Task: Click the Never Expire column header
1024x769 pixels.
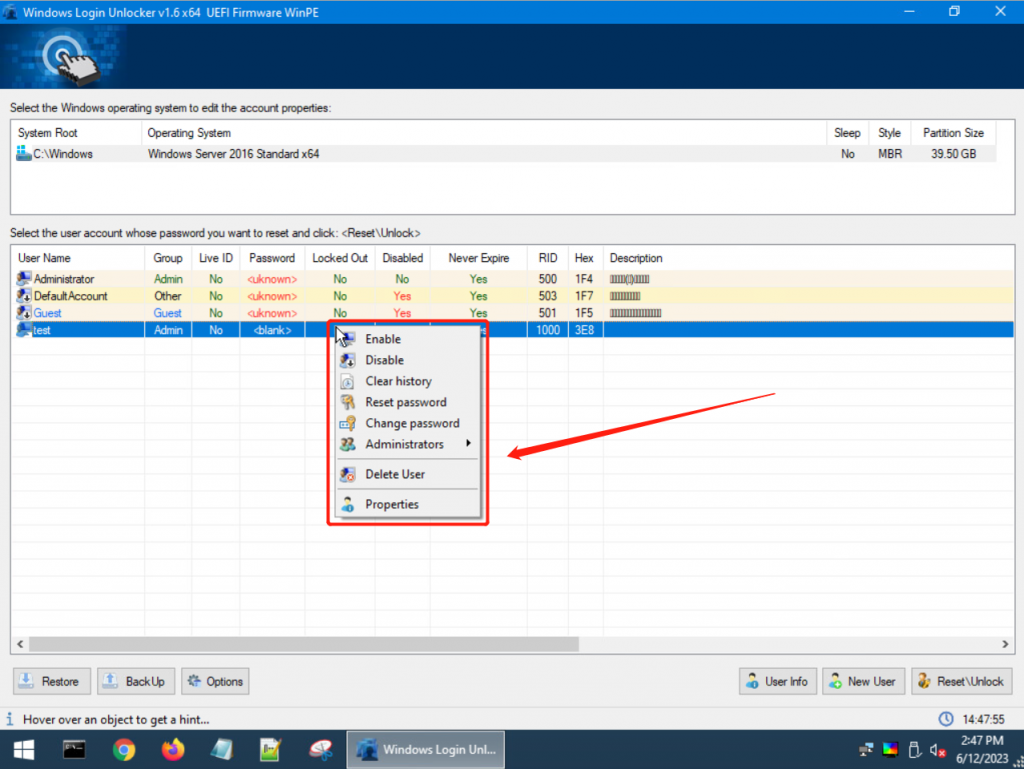Action: click(478, 258)
